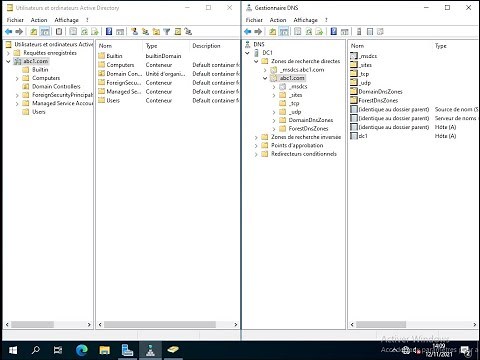Select Domain Controllers in Active Directory tree

tap(56, 86)
